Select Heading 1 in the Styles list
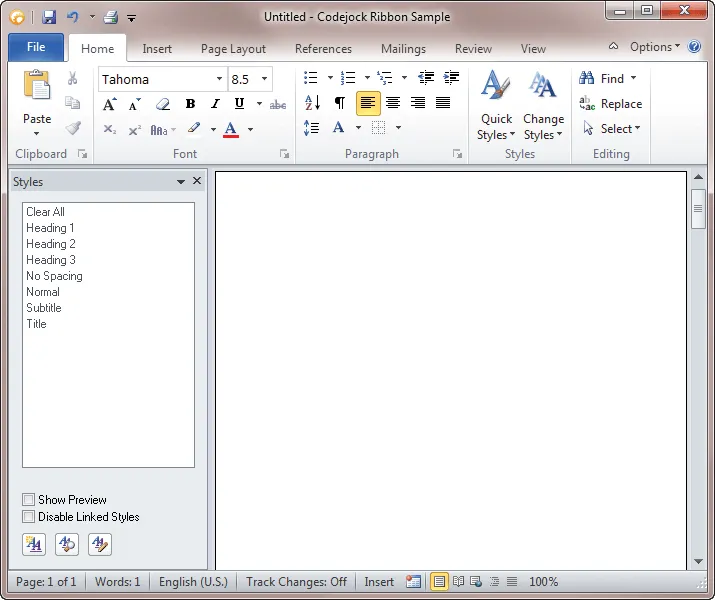 pos(109,228)
